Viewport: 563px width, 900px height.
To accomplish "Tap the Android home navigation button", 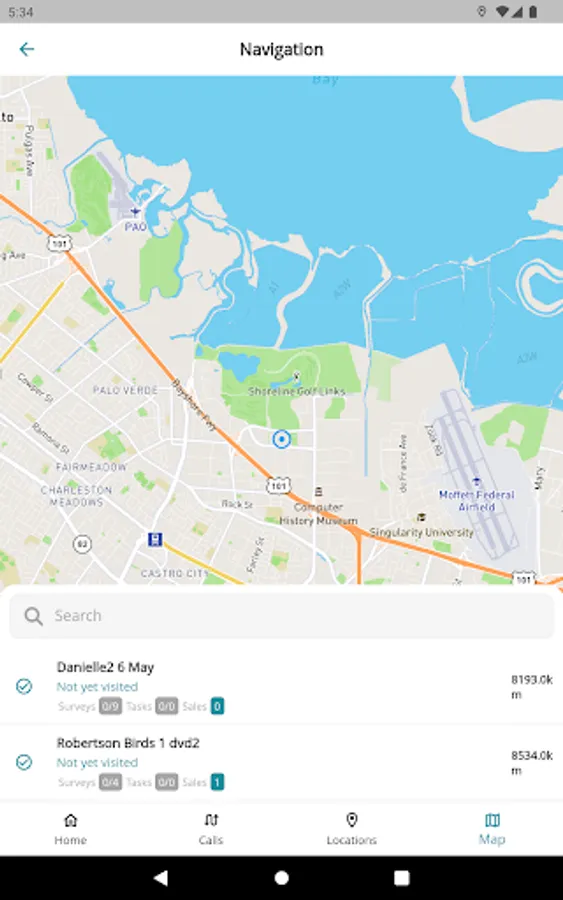I will [x=281, y=878].
